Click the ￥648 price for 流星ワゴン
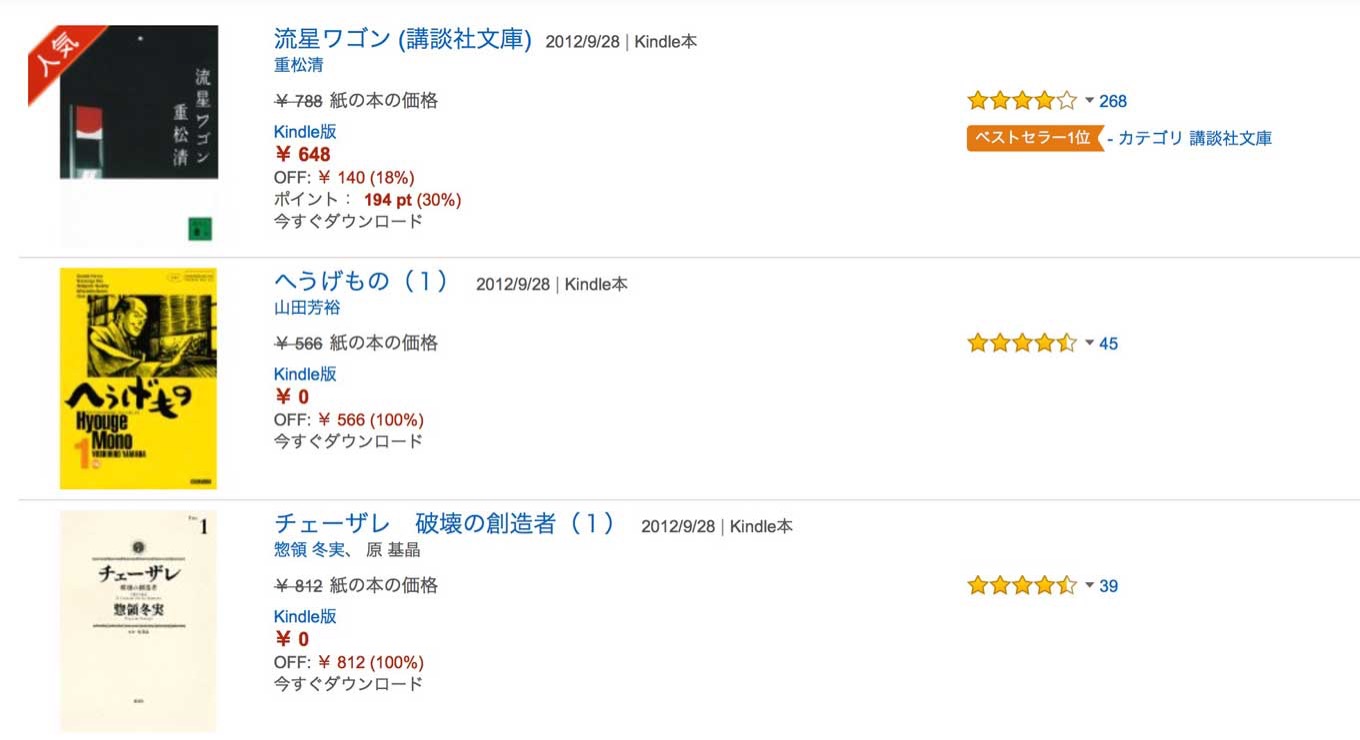The width and height of the screenshot is (1360, 740). click(302, 154)
